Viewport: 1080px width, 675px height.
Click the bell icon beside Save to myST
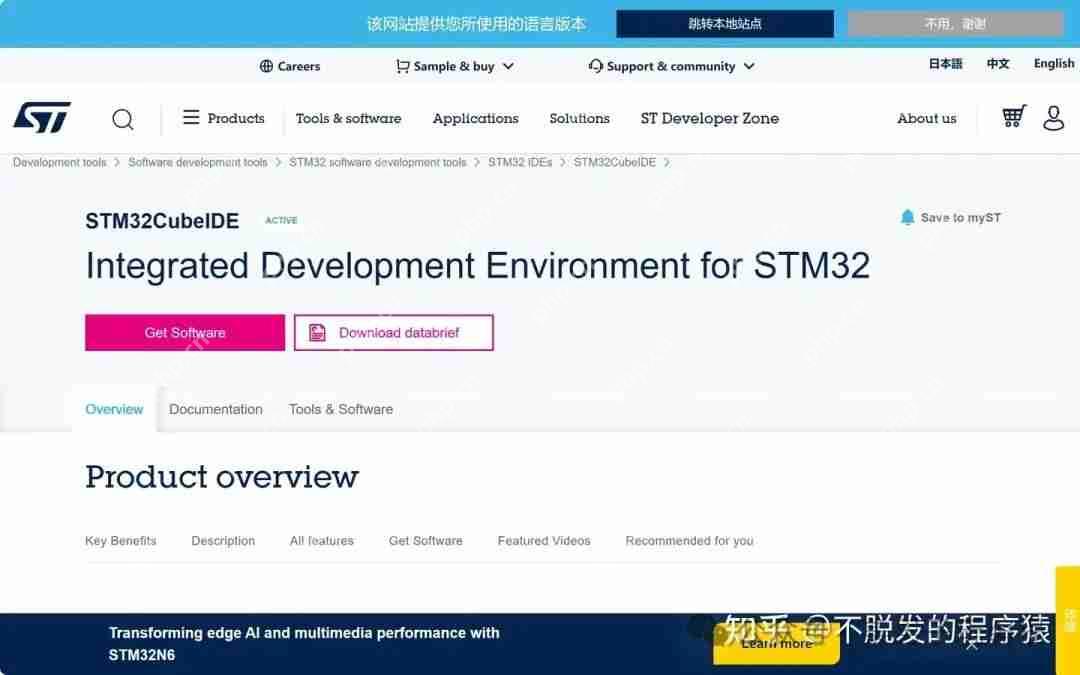click(907, 217)
